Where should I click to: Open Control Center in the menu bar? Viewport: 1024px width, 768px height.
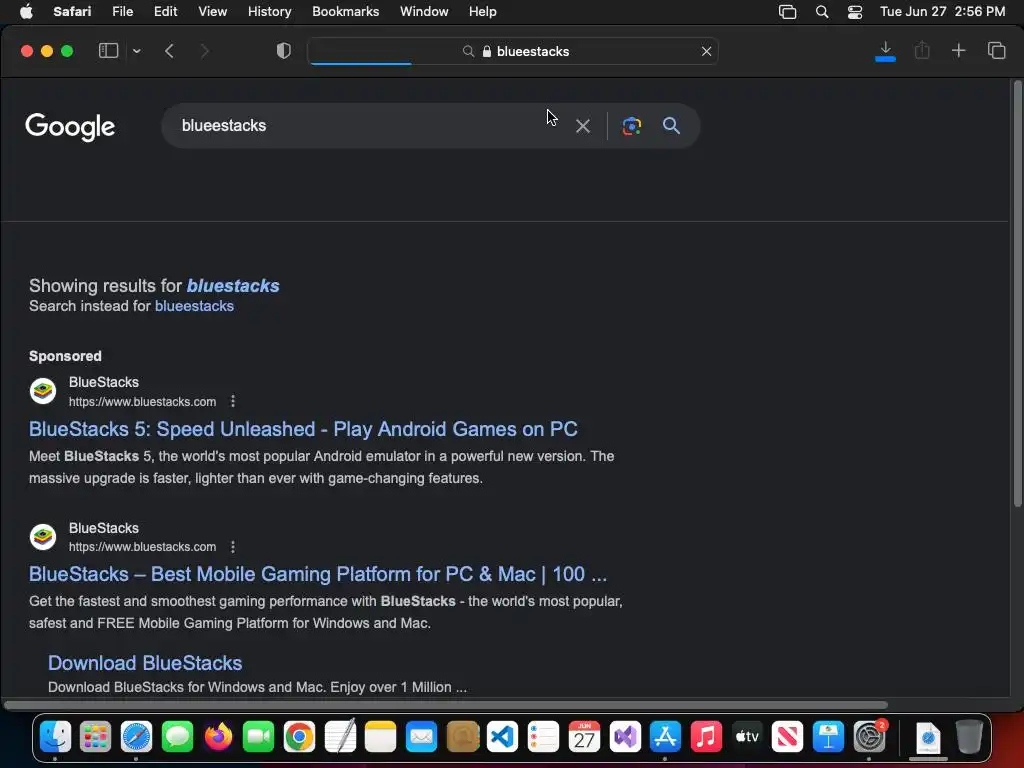click(x=855, y=12)
